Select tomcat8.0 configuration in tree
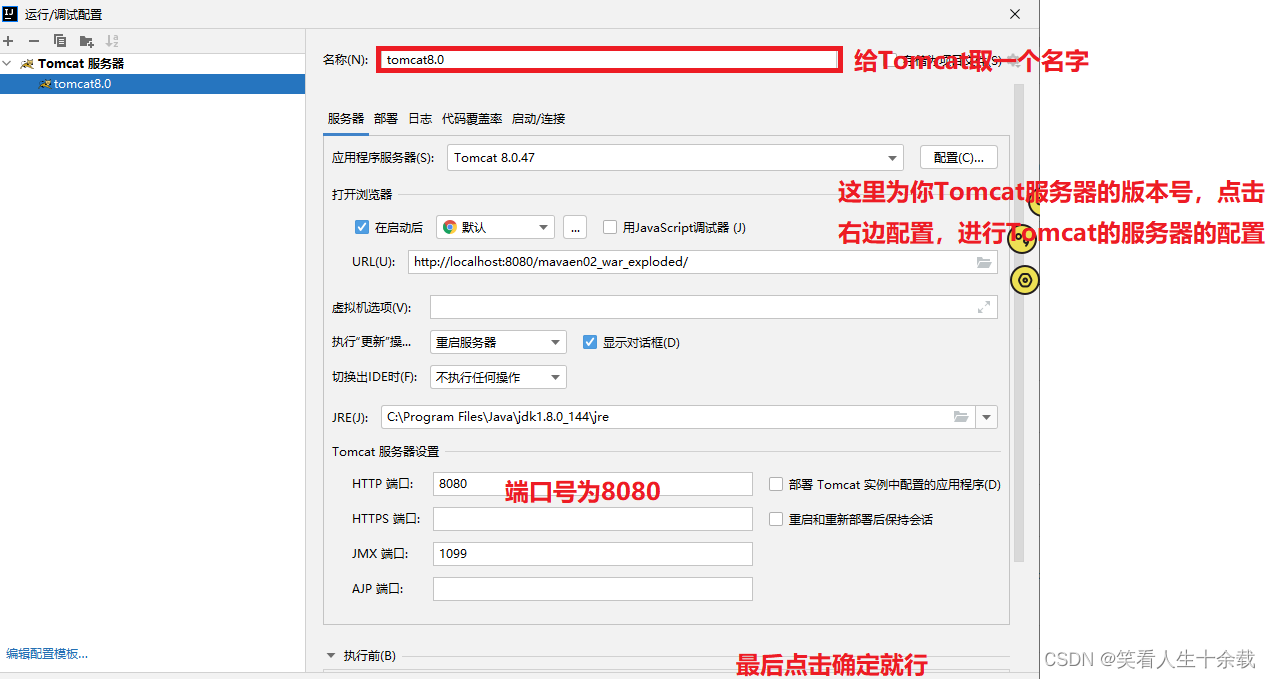Image resolution: width=1270 pixels, height=679 pixels. [x=152, y=84]
